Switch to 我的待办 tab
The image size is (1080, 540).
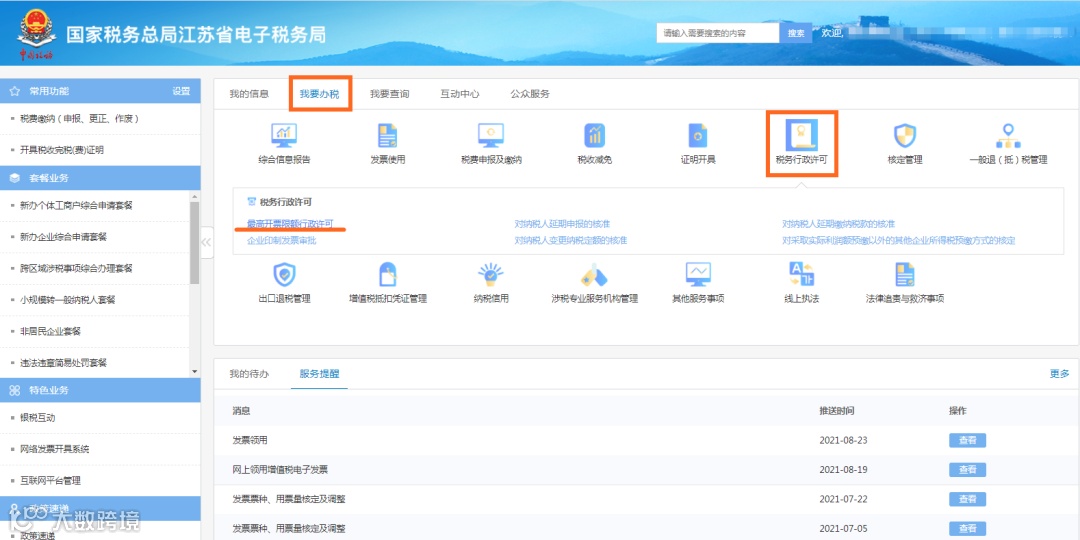249,374
